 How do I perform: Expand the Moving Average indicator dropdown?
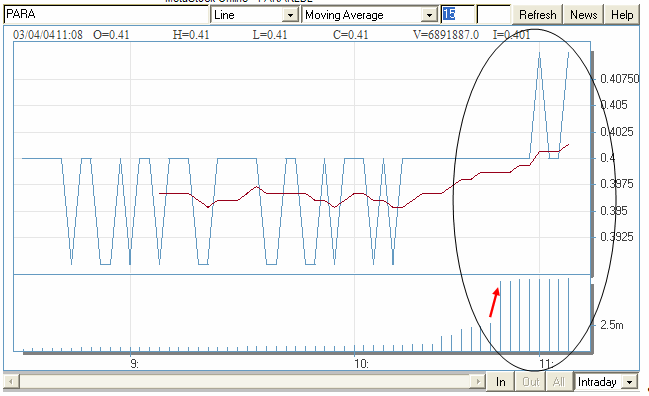pyautogui.click(x=430, y=15)
